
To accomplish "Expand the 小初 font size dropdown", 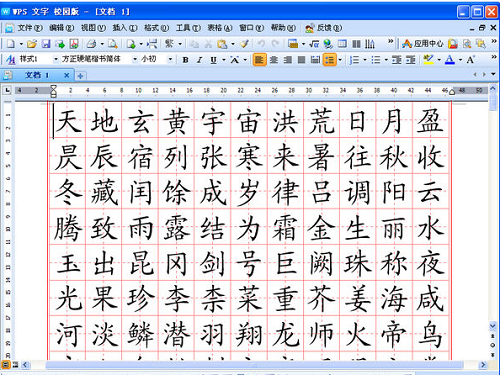I will coord(170,59).
